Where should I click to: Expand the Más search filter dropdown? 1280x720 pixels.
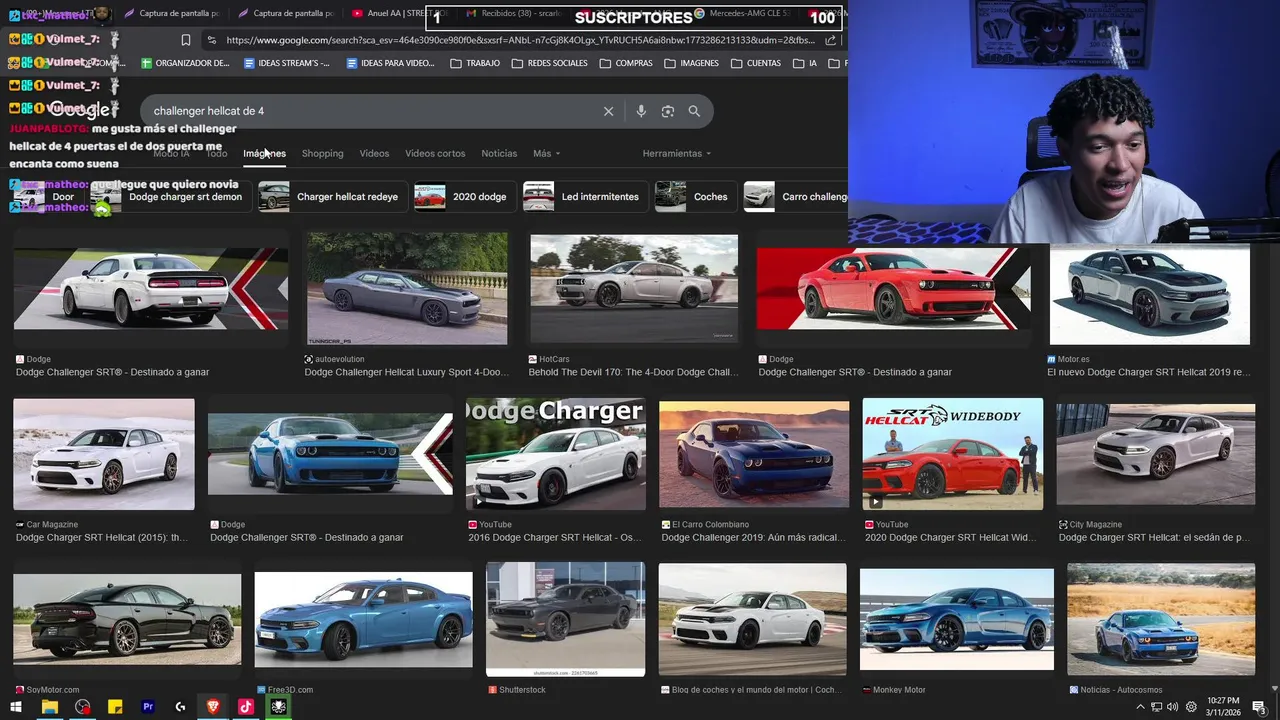click(x=546, y=153)
